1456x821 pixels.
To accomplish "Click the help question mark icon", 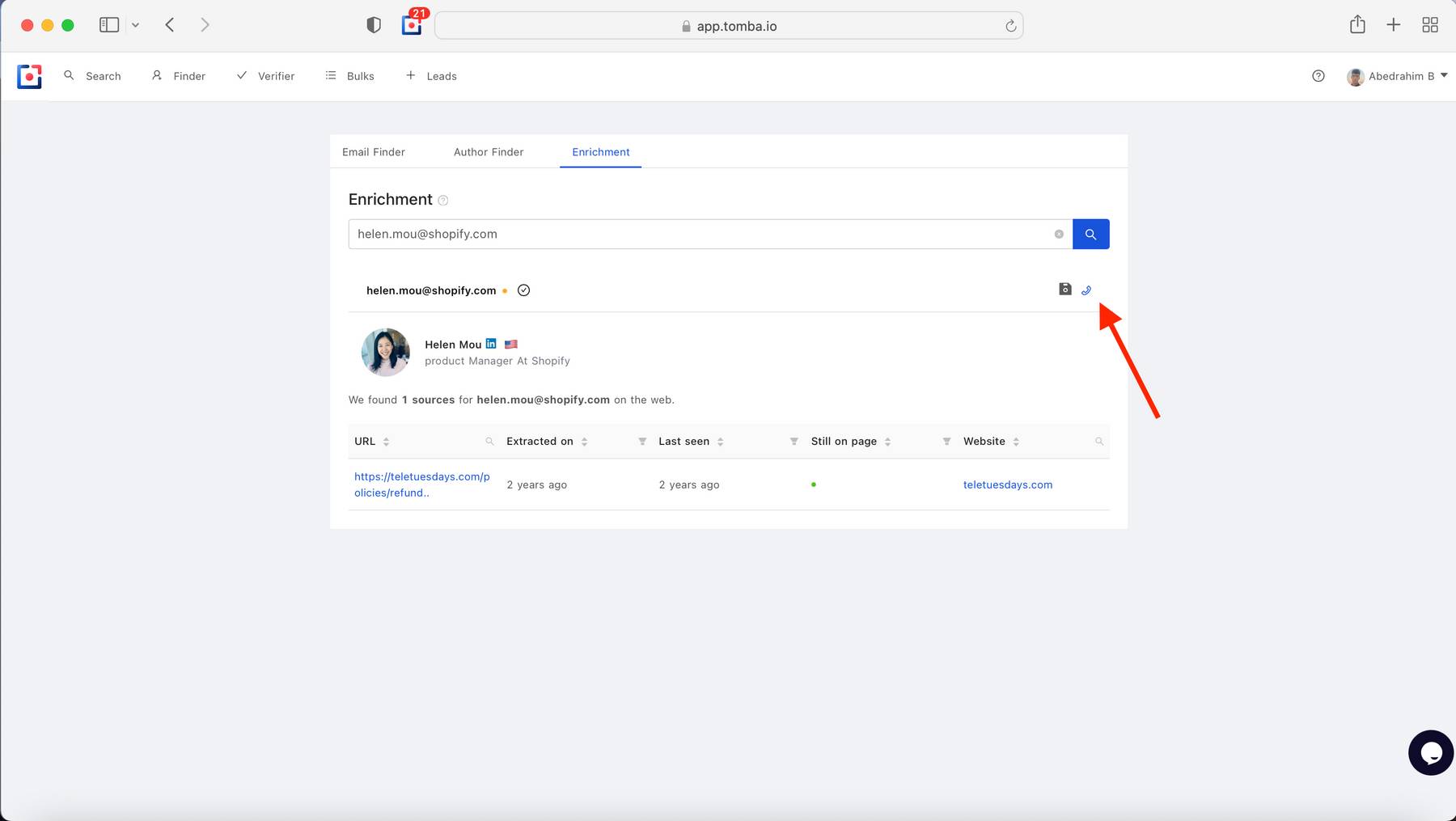I will coord(1318,76).
